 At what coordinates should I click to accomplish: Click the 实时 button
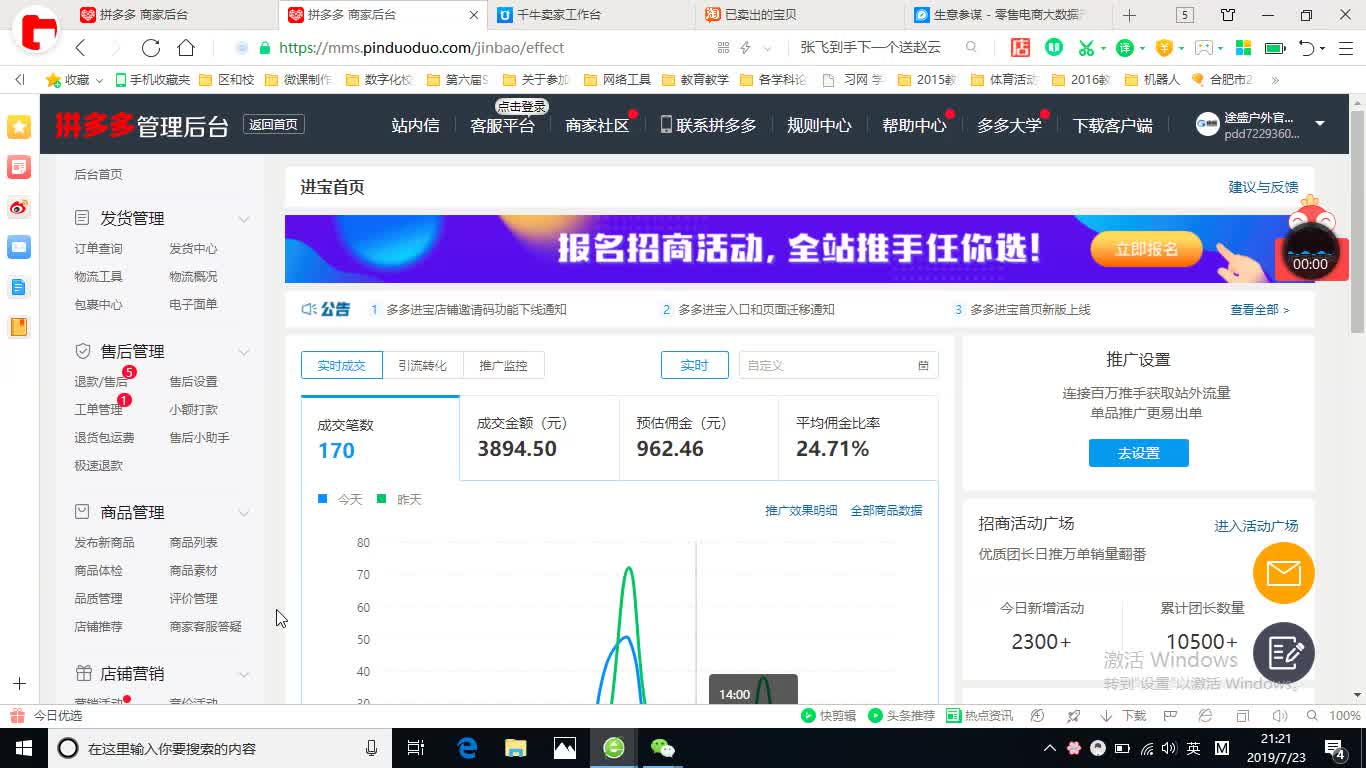click(x=694, y=365)
